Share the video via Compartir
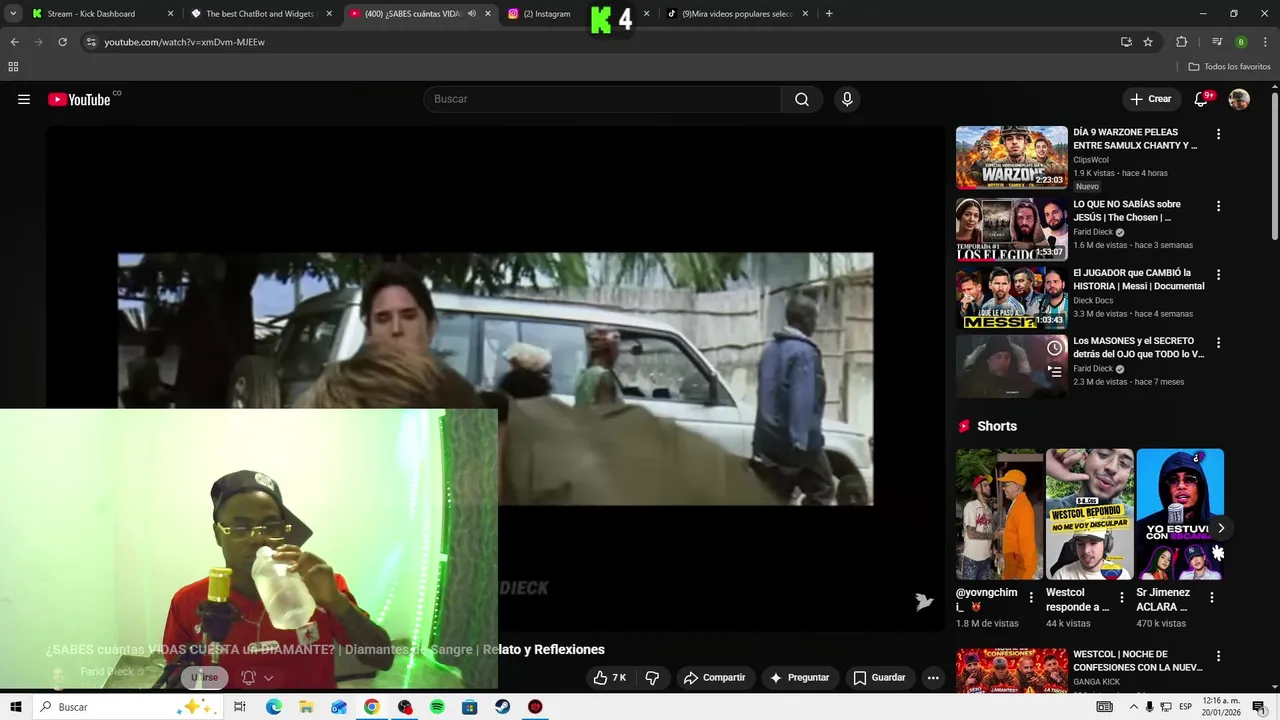Image resolution: width=1280 pixels, height=720 pixels. pos(714,677)
